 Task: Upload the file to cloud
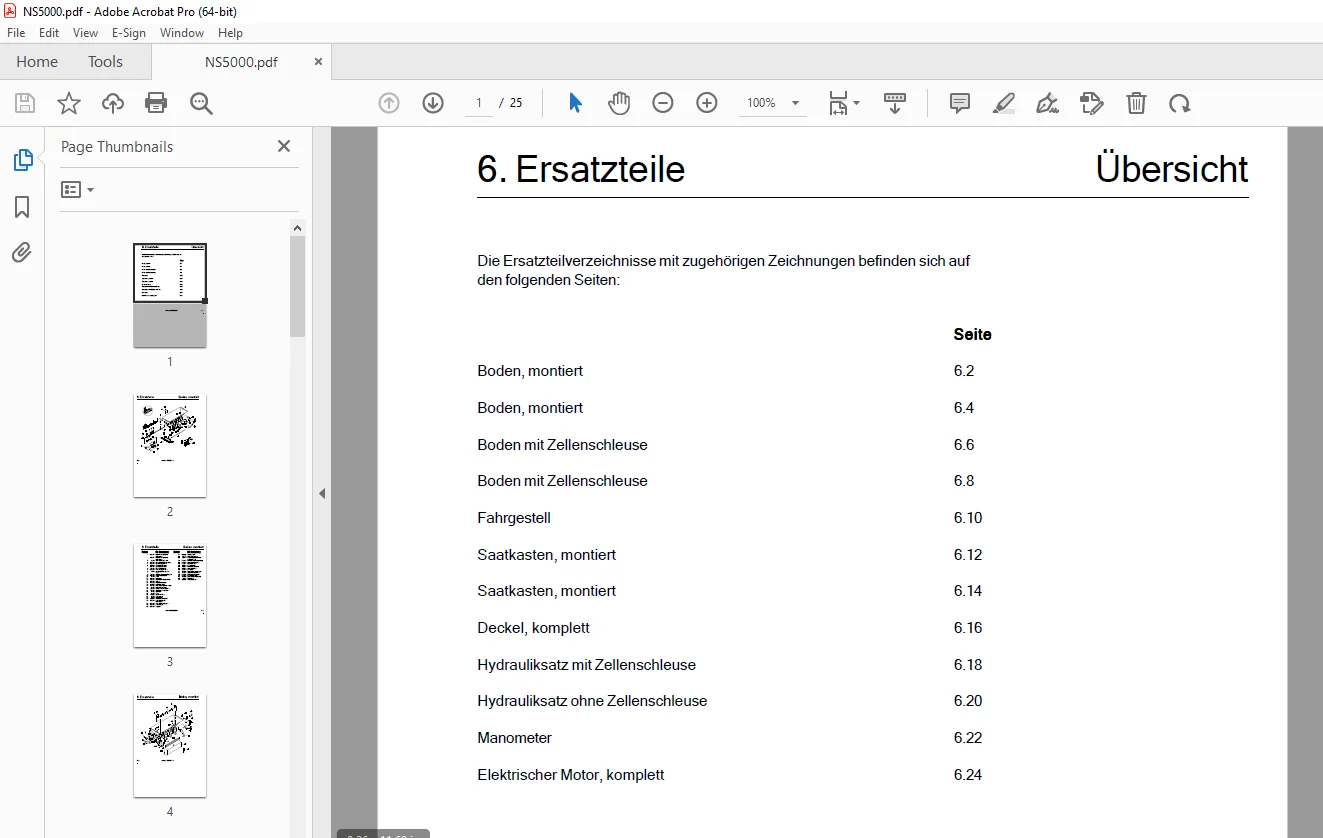click(x=113, y=103)
